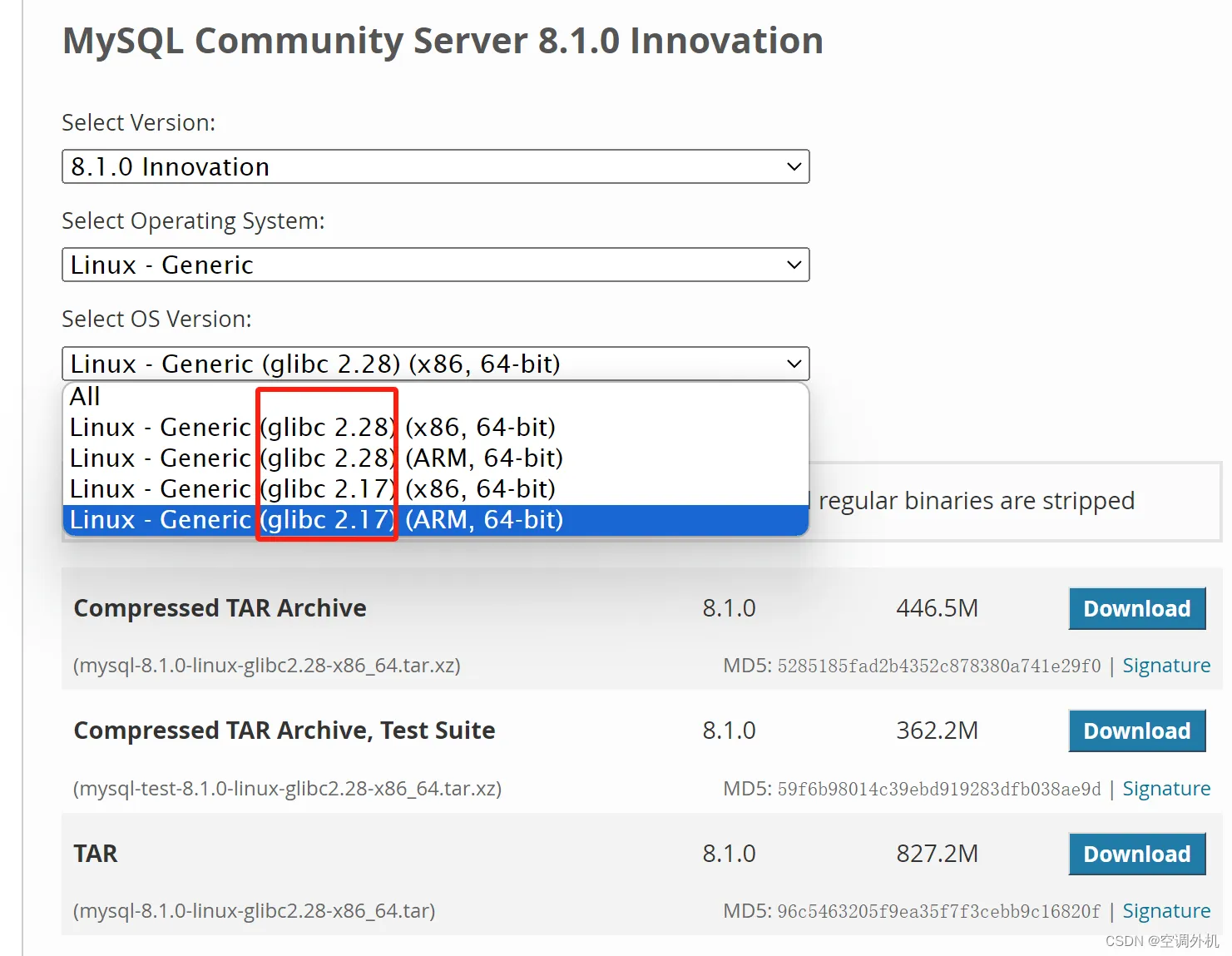Image resolution: width=1232 pixels, height=956 pixels.
Task: Click chevron arrow of OS Version selector
Action: (x=794, y=364)
